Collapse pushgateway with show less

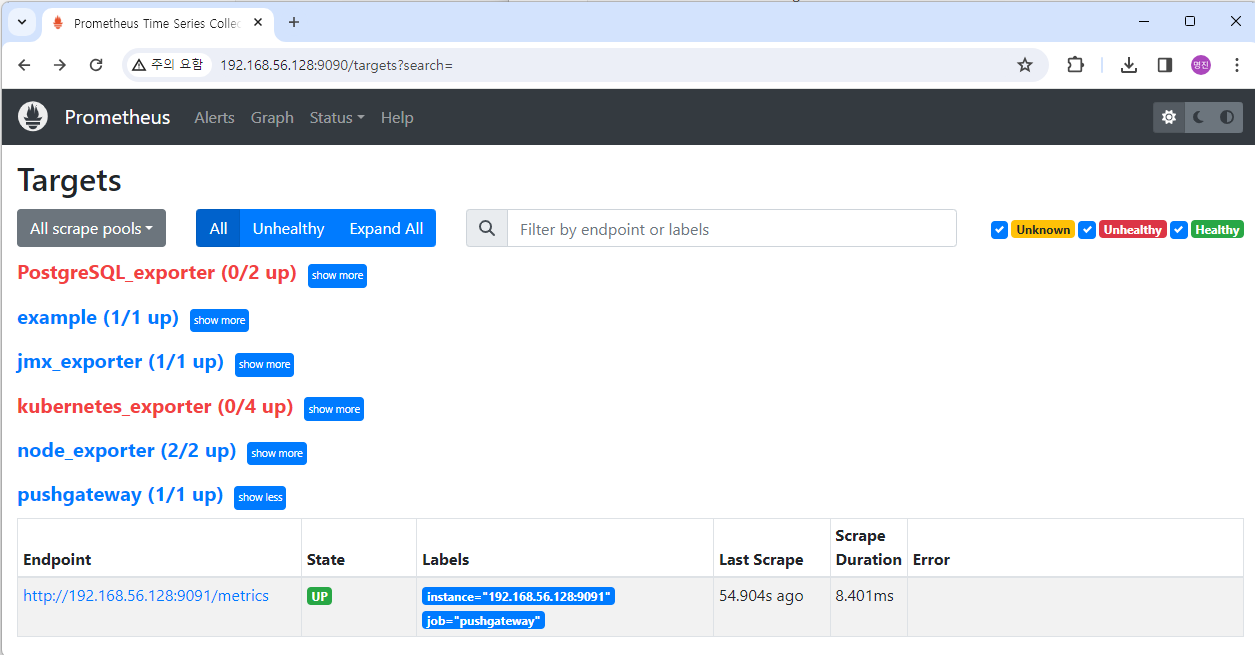260,497
